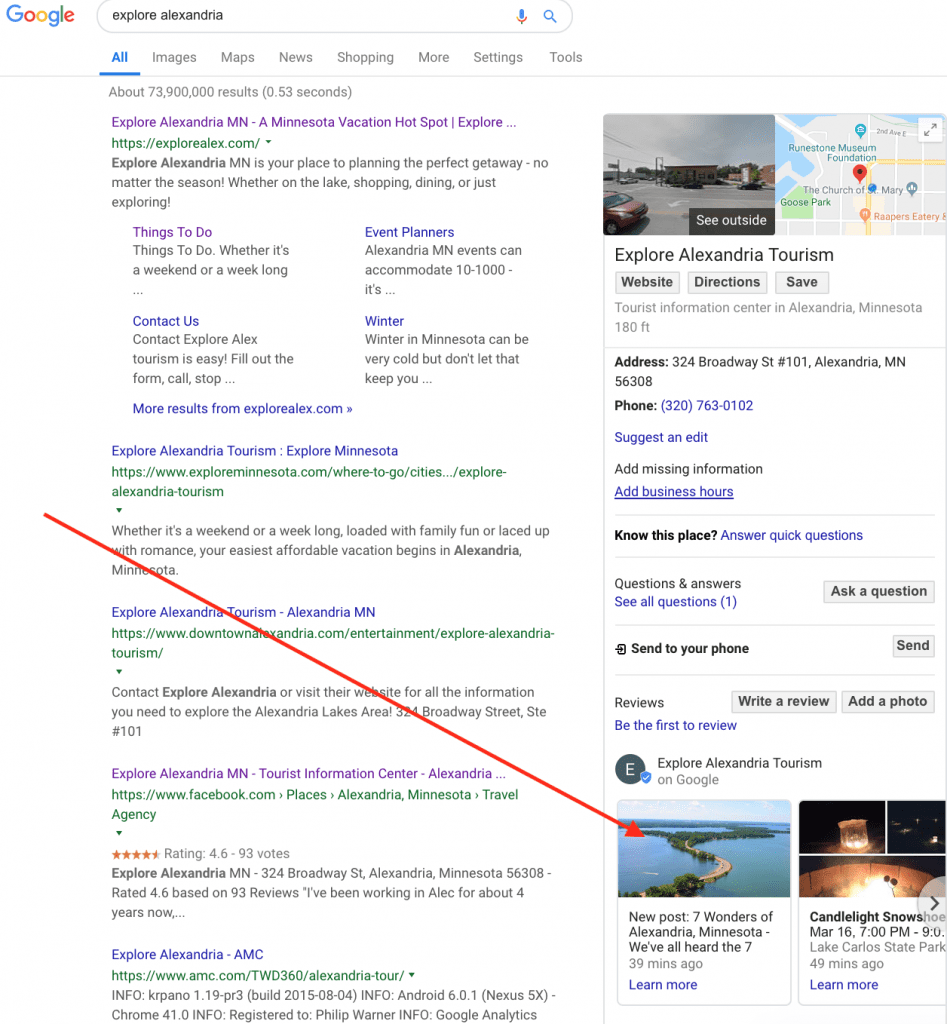
Task: Click Suggest an edit link
Action: (661, 437)
